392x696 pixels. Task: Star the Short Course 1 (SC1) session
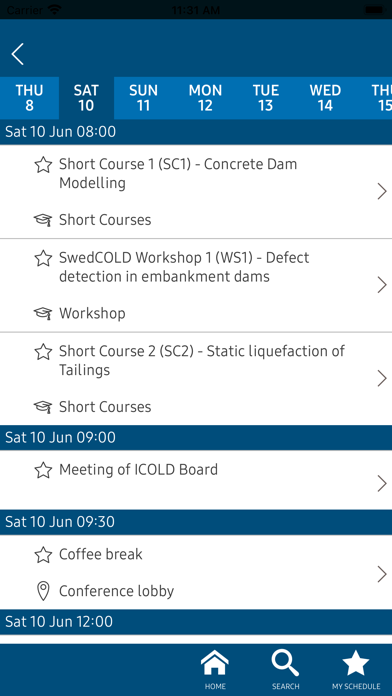pyautogui.click(x=43, y=165)
